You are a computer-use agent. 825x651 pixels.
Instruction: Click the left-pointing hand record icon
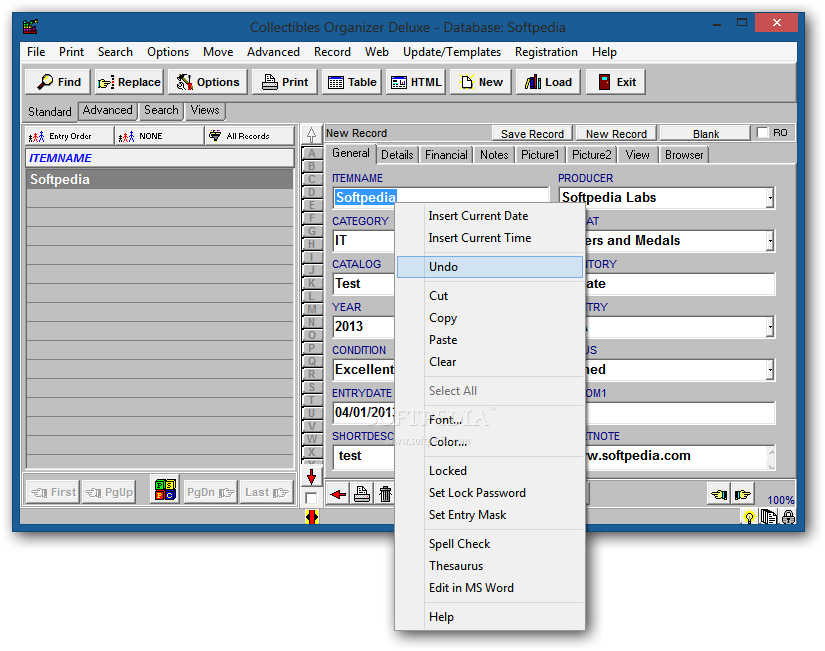719,494
